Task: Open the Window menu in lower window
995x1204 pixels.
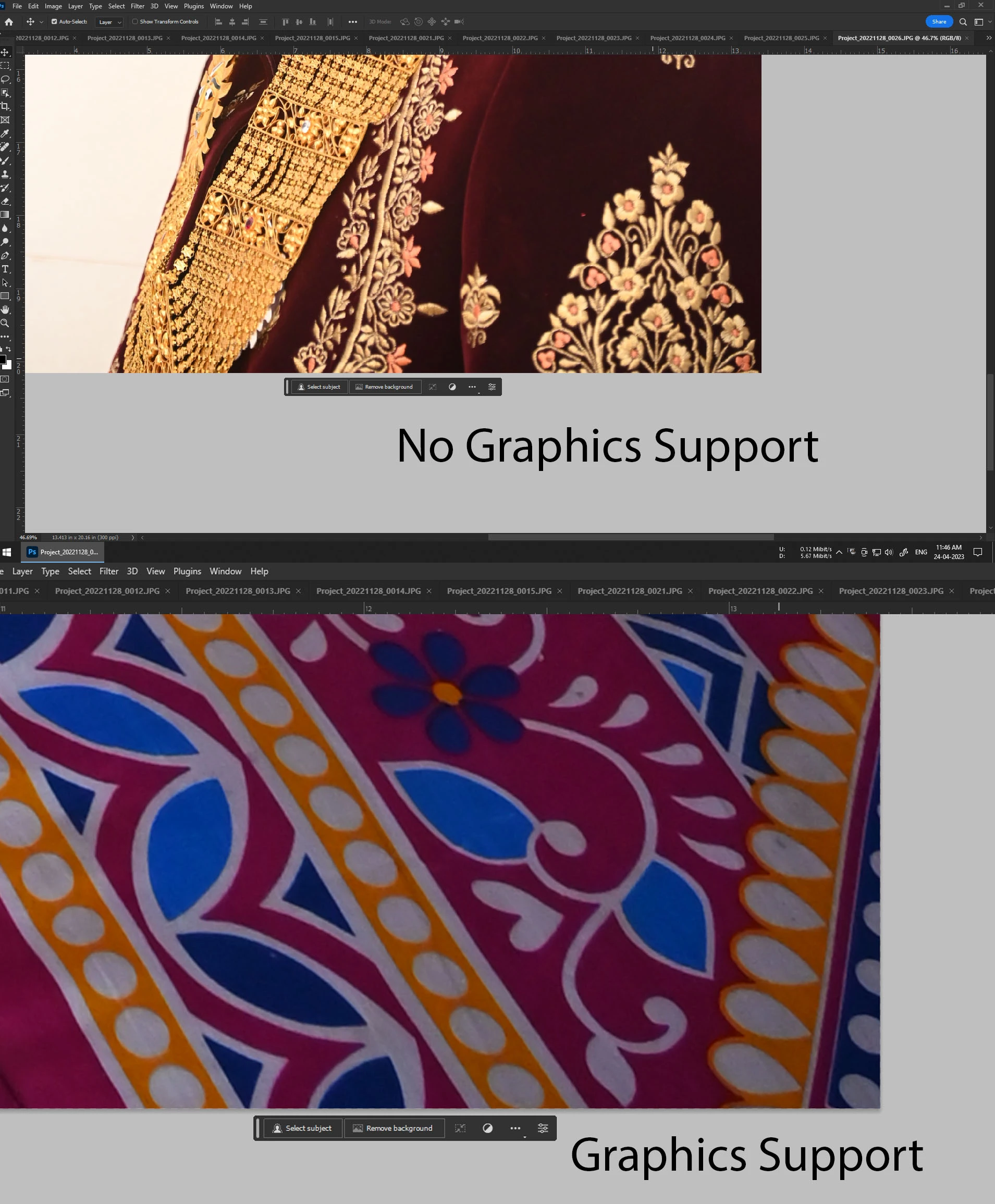Action: click(x=225, y=571)
